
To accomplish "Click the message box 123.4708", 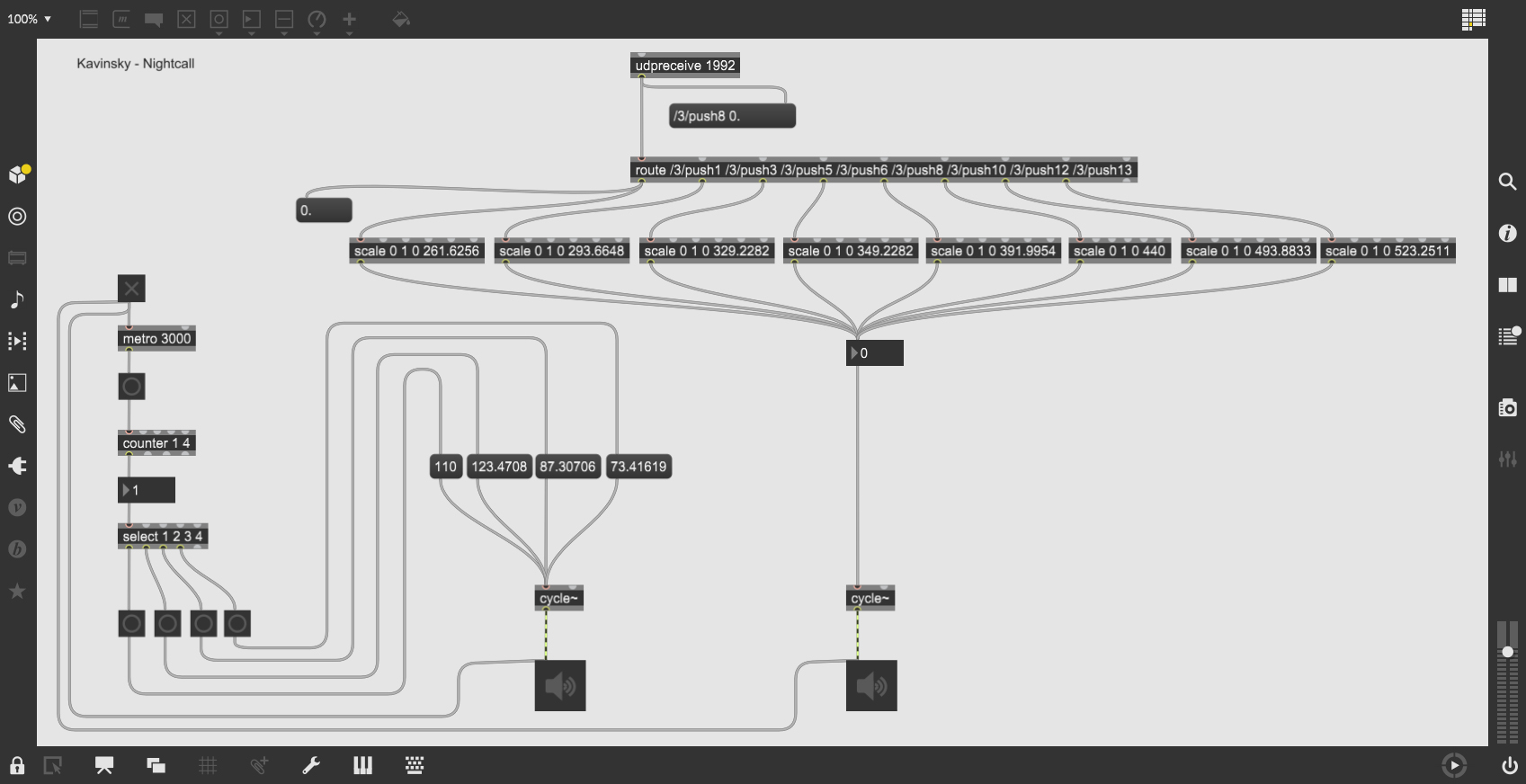I will pyautogui.click(x=499, y=467).
